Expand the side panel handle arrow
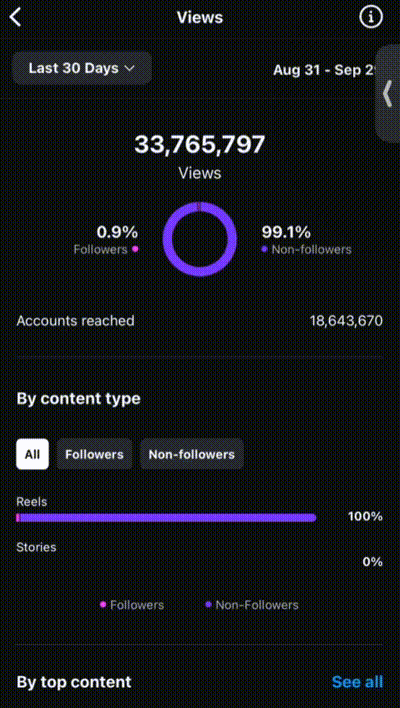Screen dimensions: 400x708 click(x=387, y=94)
